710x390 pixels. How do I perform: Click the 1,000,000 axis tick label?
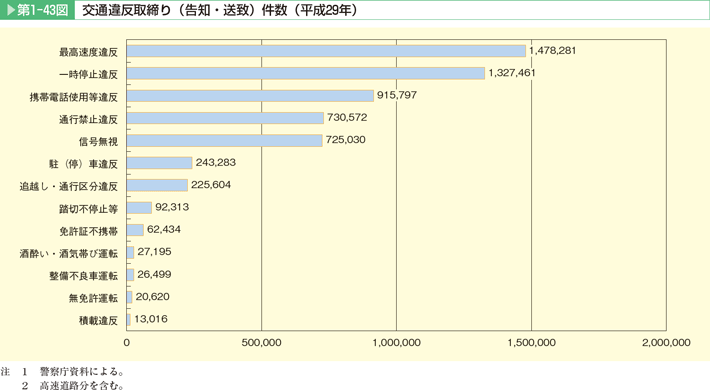click(396, 342)
